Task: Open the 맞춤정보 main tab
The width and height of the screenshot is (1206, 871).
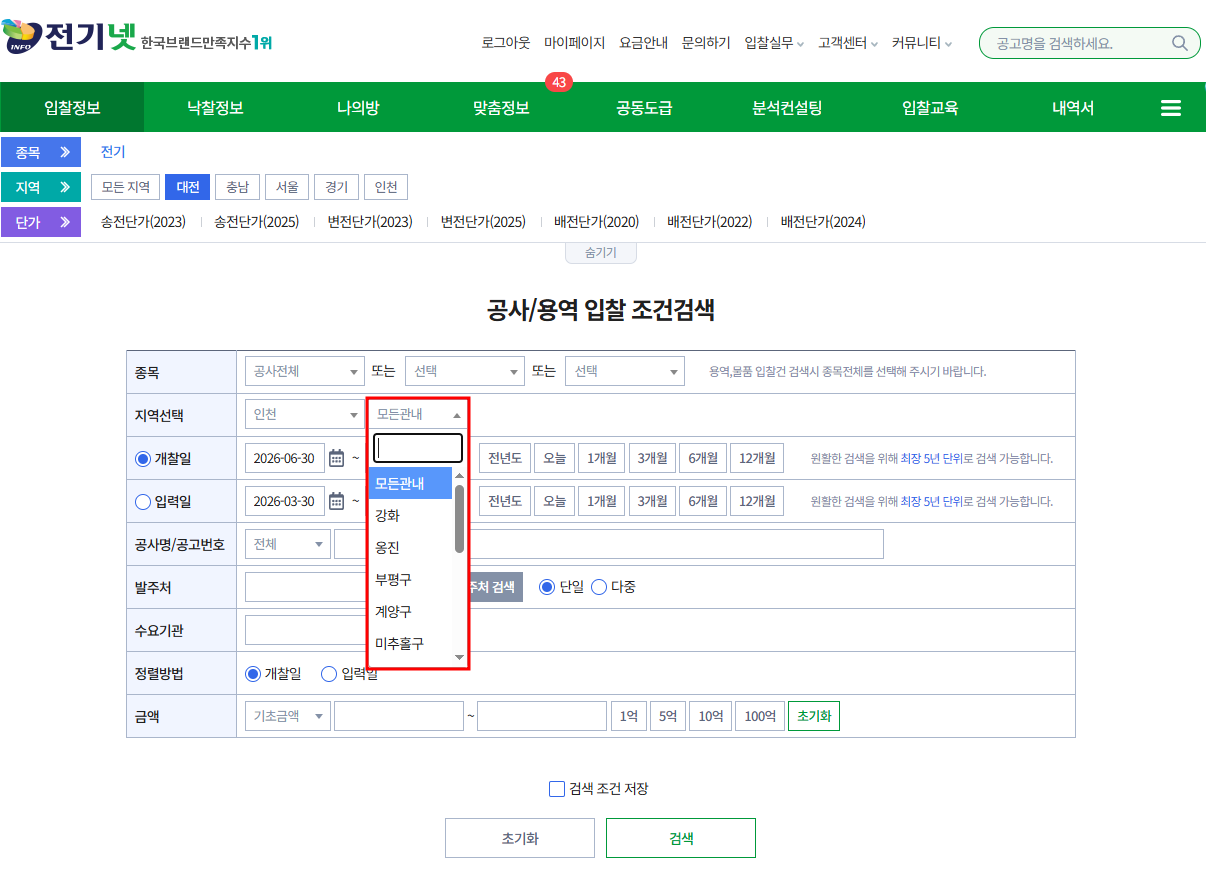Action: pos(501,108)
